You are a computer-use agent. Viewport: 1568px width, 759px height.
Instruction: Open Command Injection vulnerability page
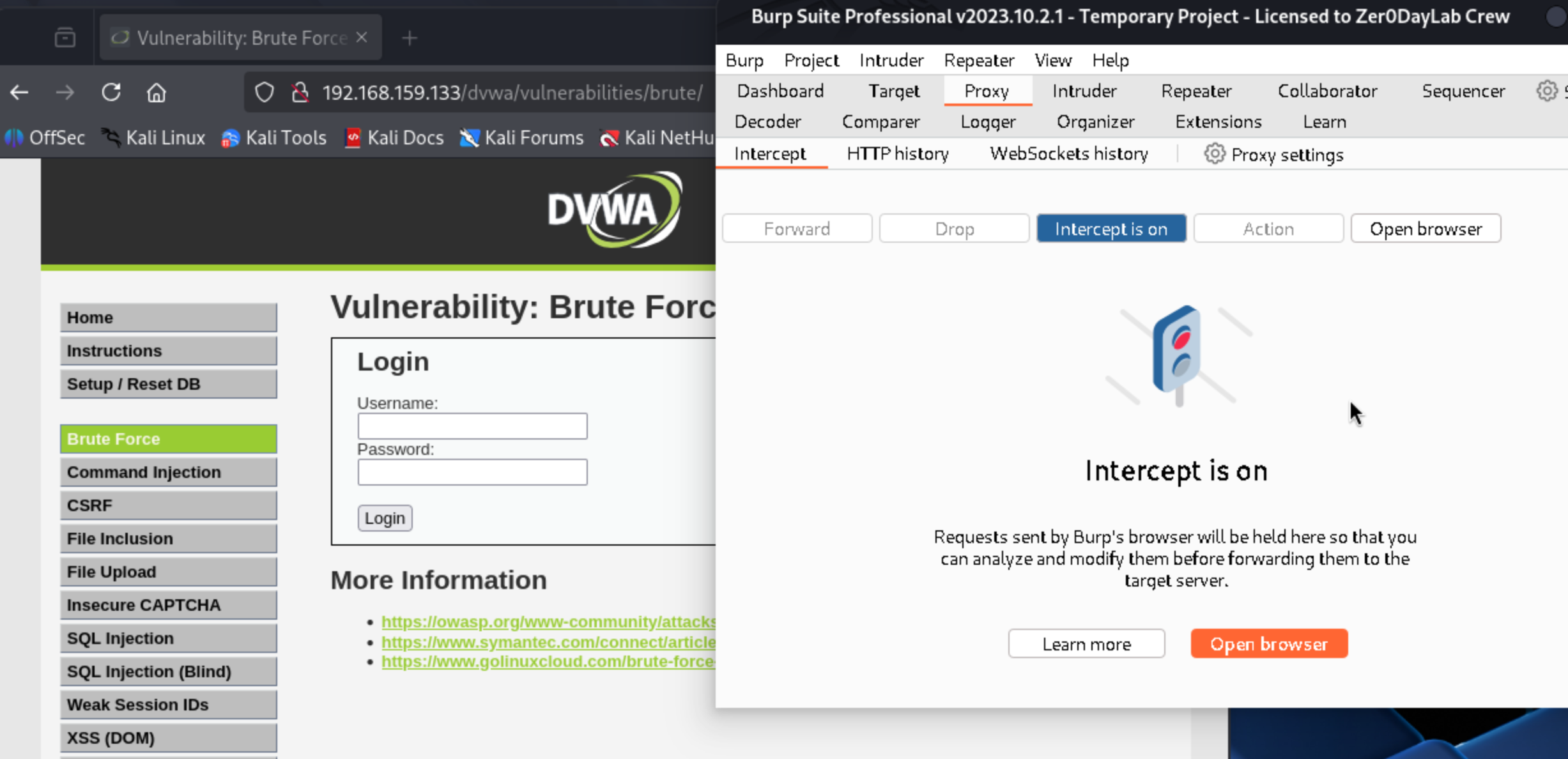(169, 472)
